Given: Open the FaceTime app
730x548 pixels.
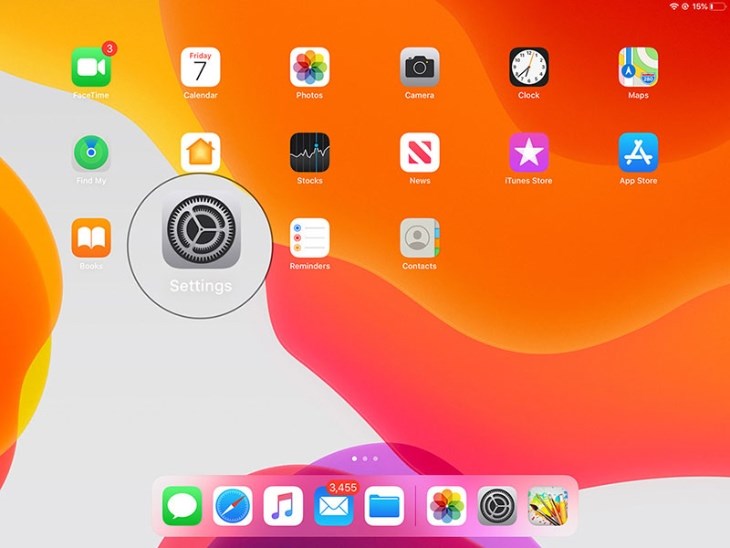Looking at the screenshot, I should (91, 67).
